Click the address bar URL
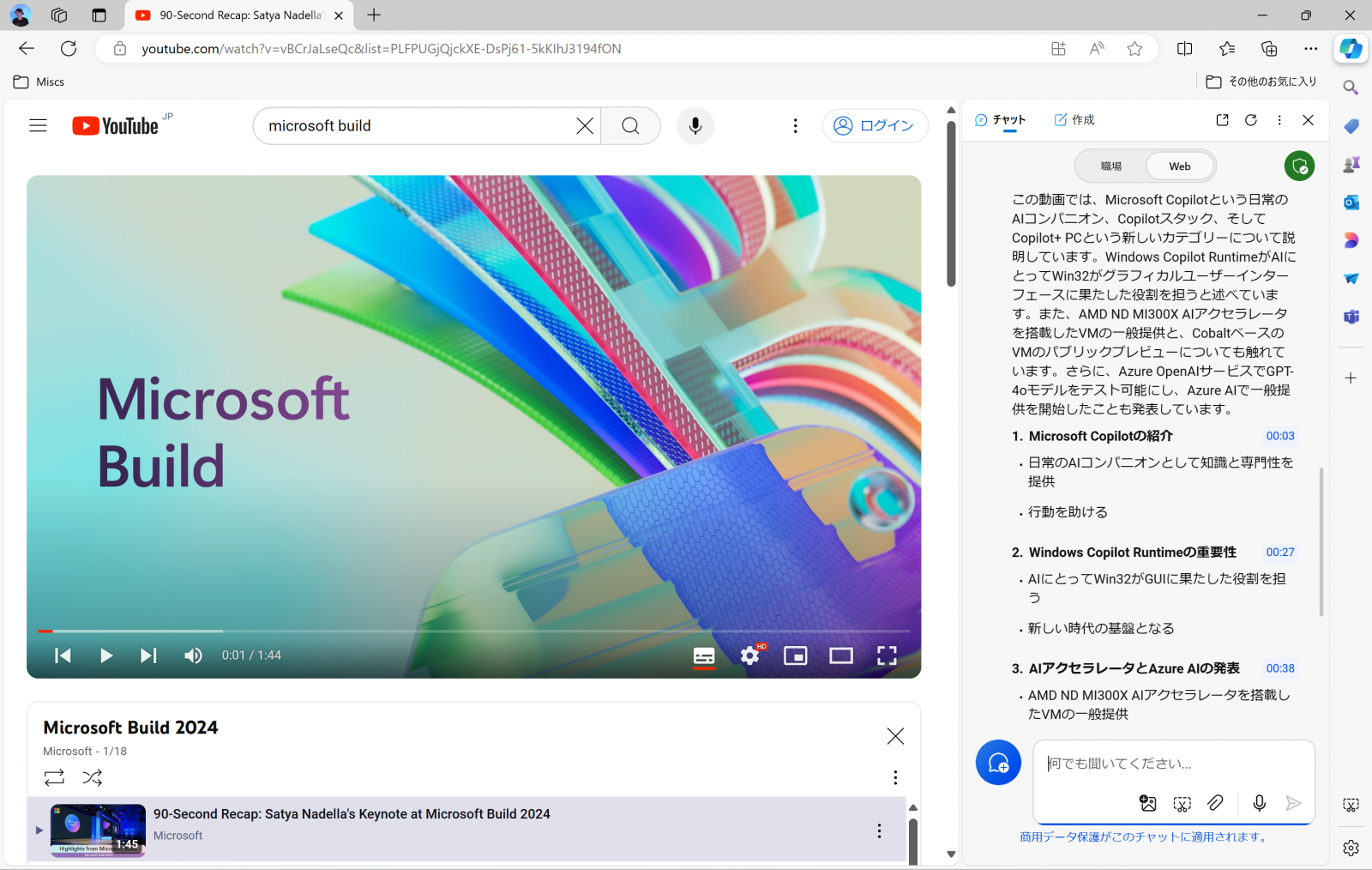 point(382,49)
